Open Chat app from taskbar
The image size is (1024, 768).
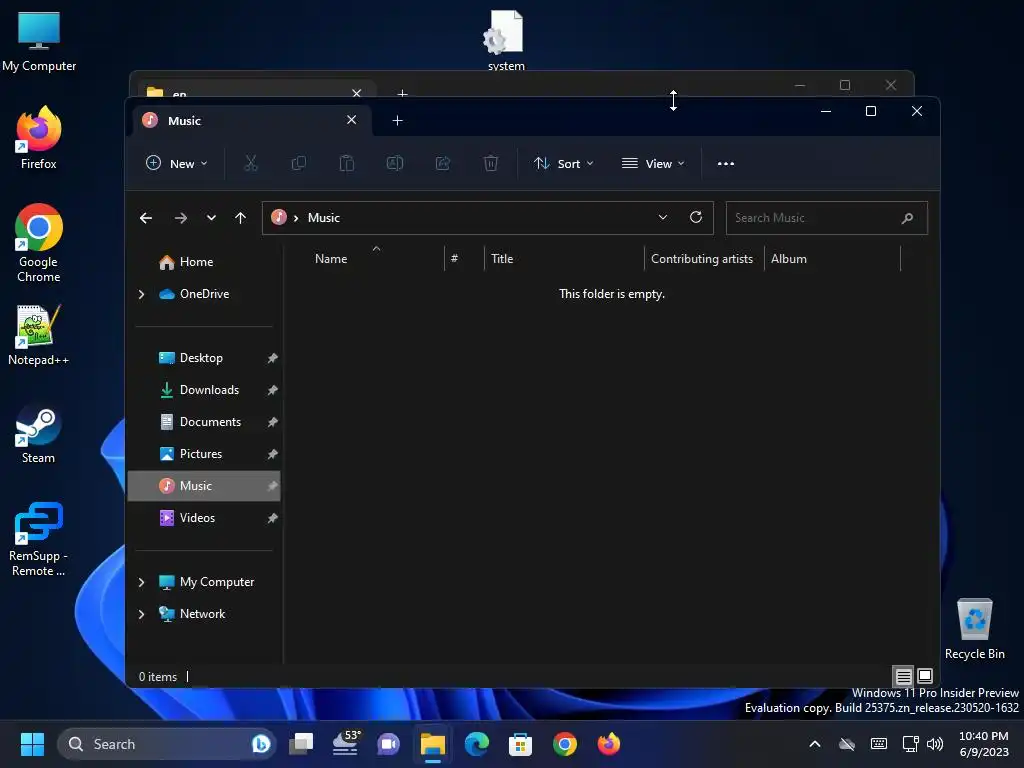pyautogui.click(x=389, y=744)
